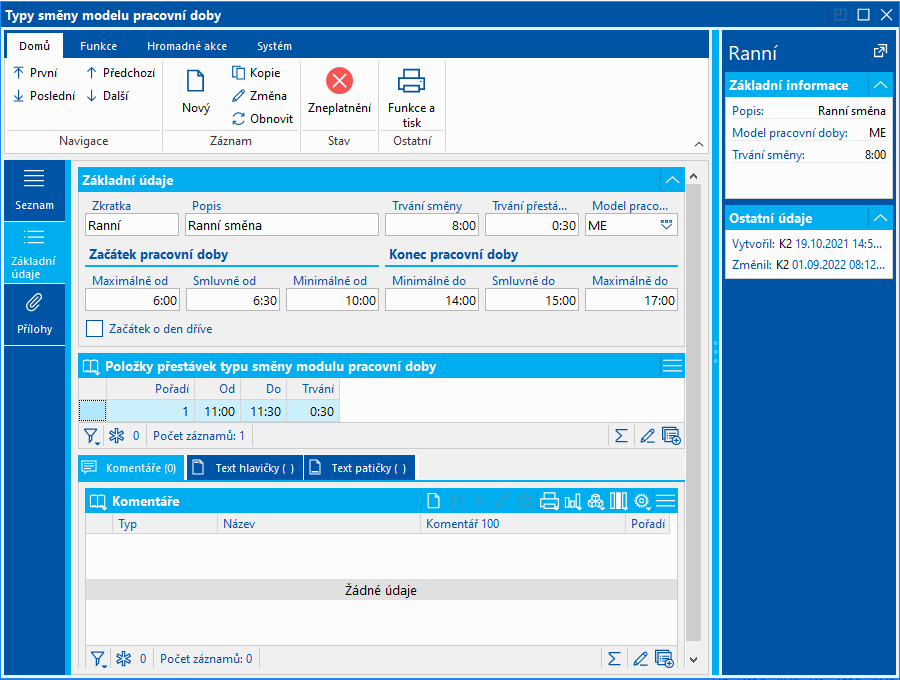Click filter icon in Komentáře footer
The height and width of the screenshot is (680, 900).
(99, 659)
